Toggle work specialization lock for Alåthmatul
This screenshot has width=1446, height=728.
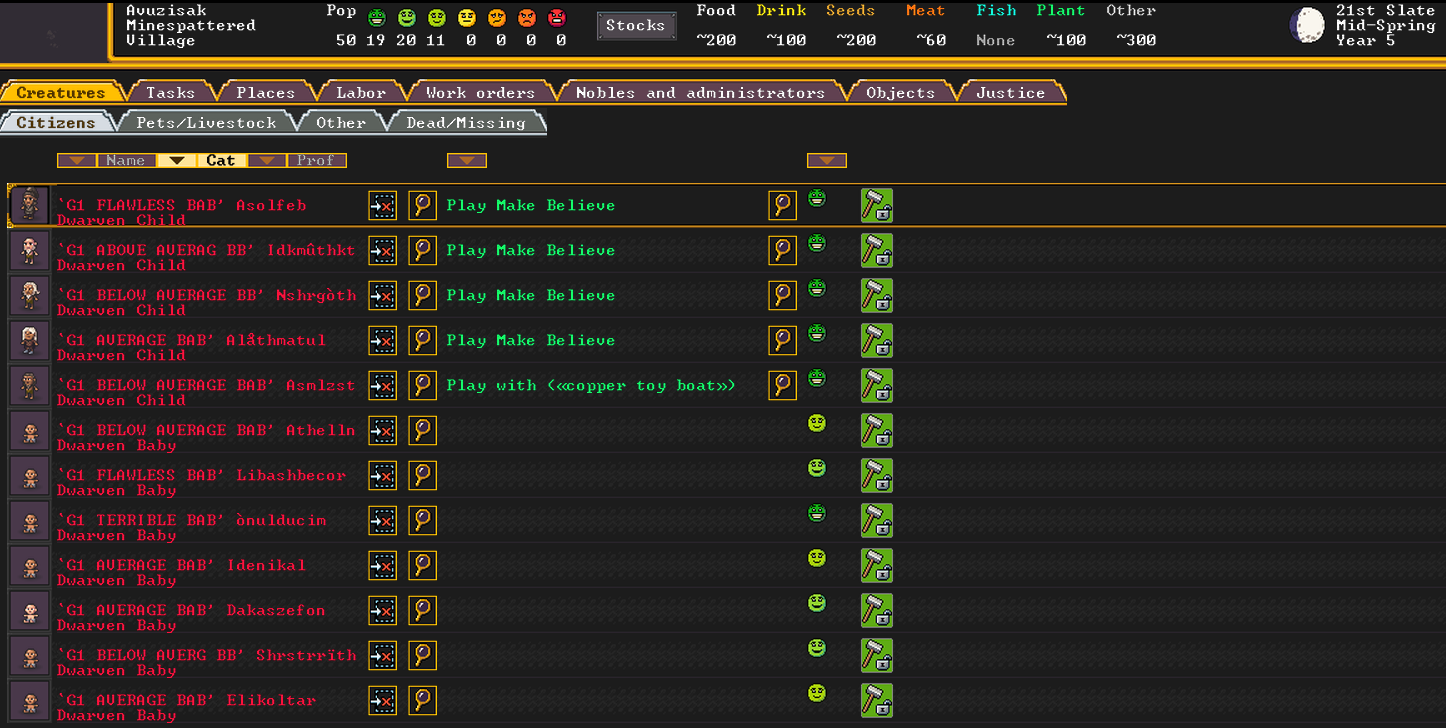tap(876, 340)
